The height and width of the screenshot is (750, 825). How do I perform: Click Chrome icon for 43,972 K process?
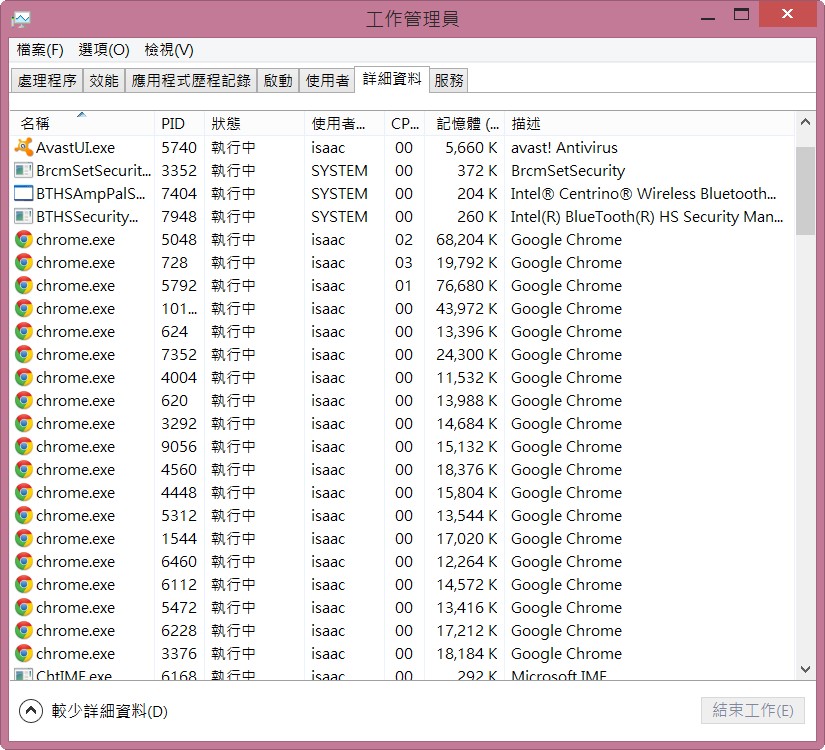click(x=24, y=308)
